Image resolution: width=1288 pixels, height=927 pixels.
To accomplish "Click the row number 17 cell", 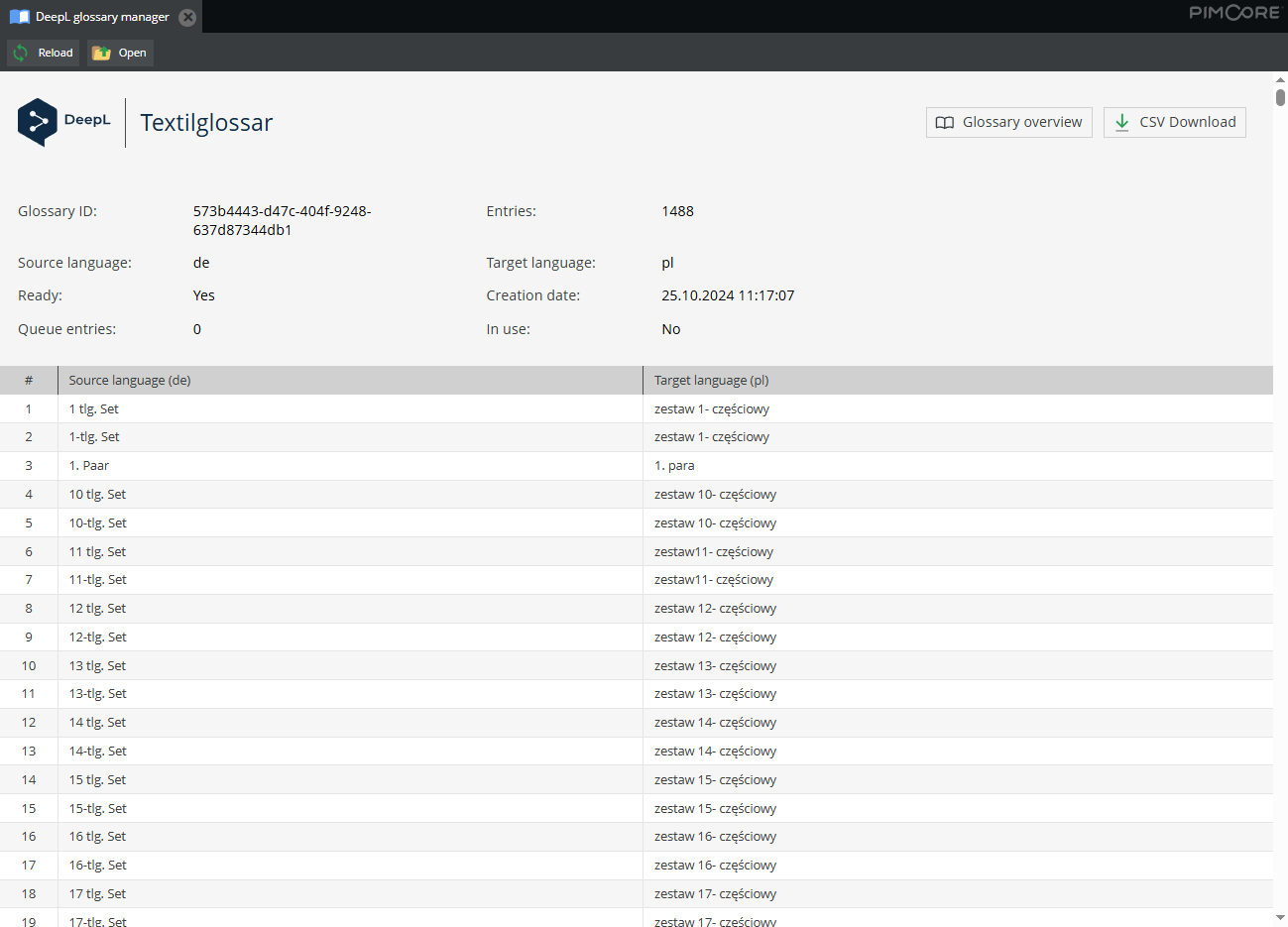I will [29, 866].
